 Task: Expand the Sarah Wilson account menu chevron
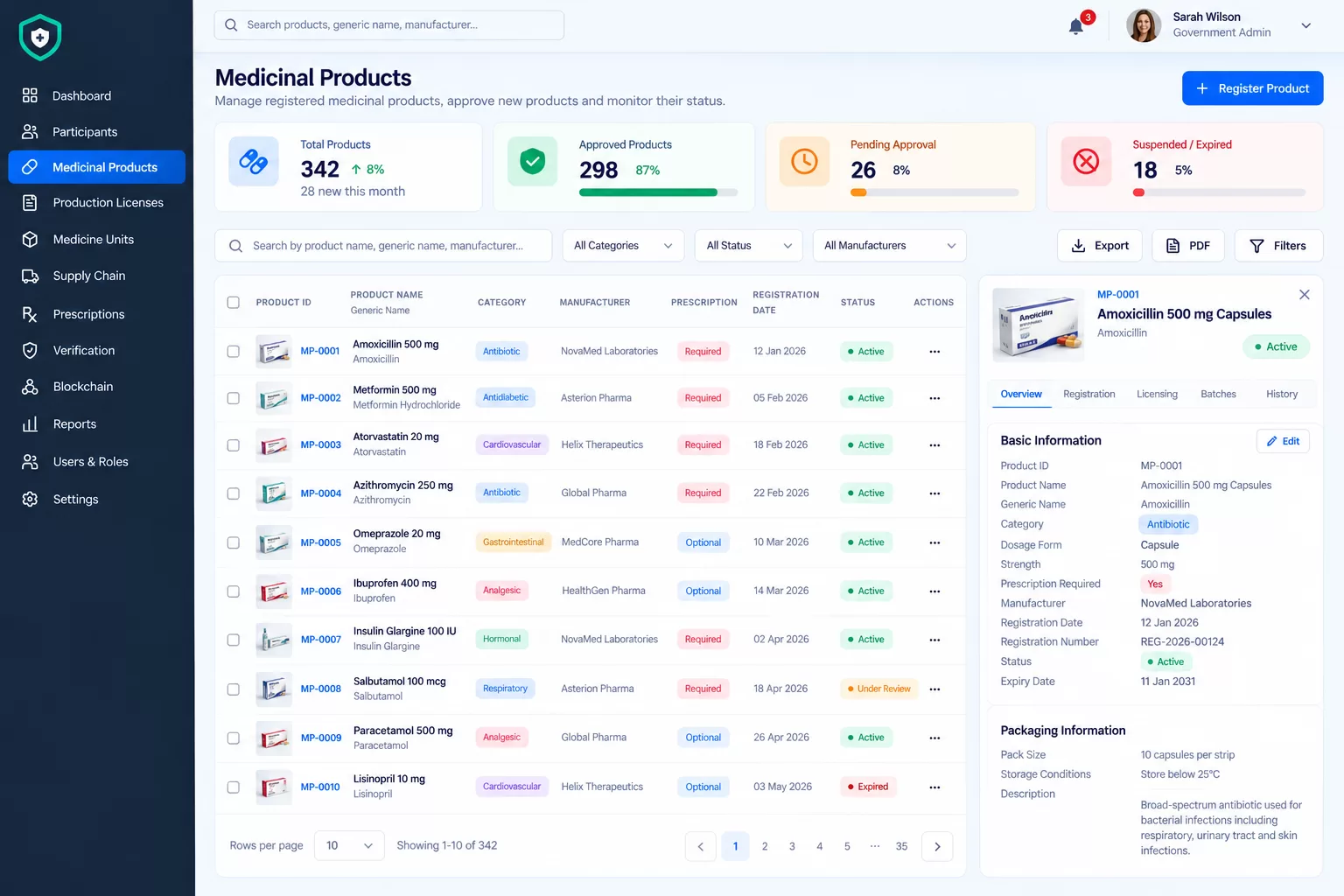(1306, 25)
